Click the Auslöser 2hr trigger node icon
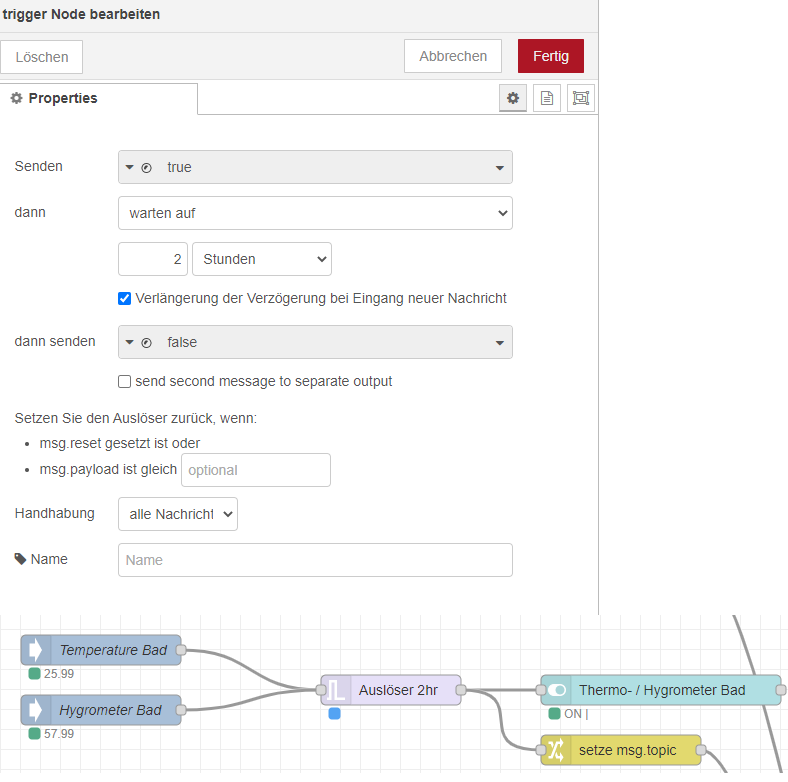 (334, 690)
